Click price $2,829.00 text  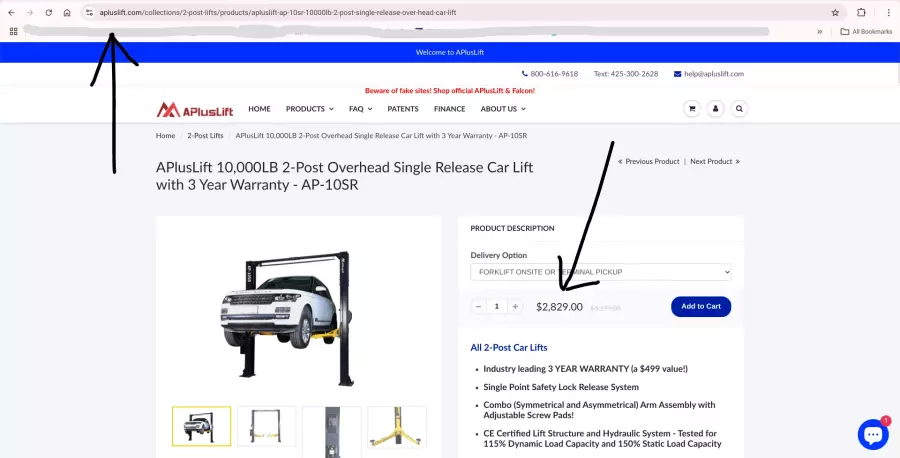[x=559, y=307]
